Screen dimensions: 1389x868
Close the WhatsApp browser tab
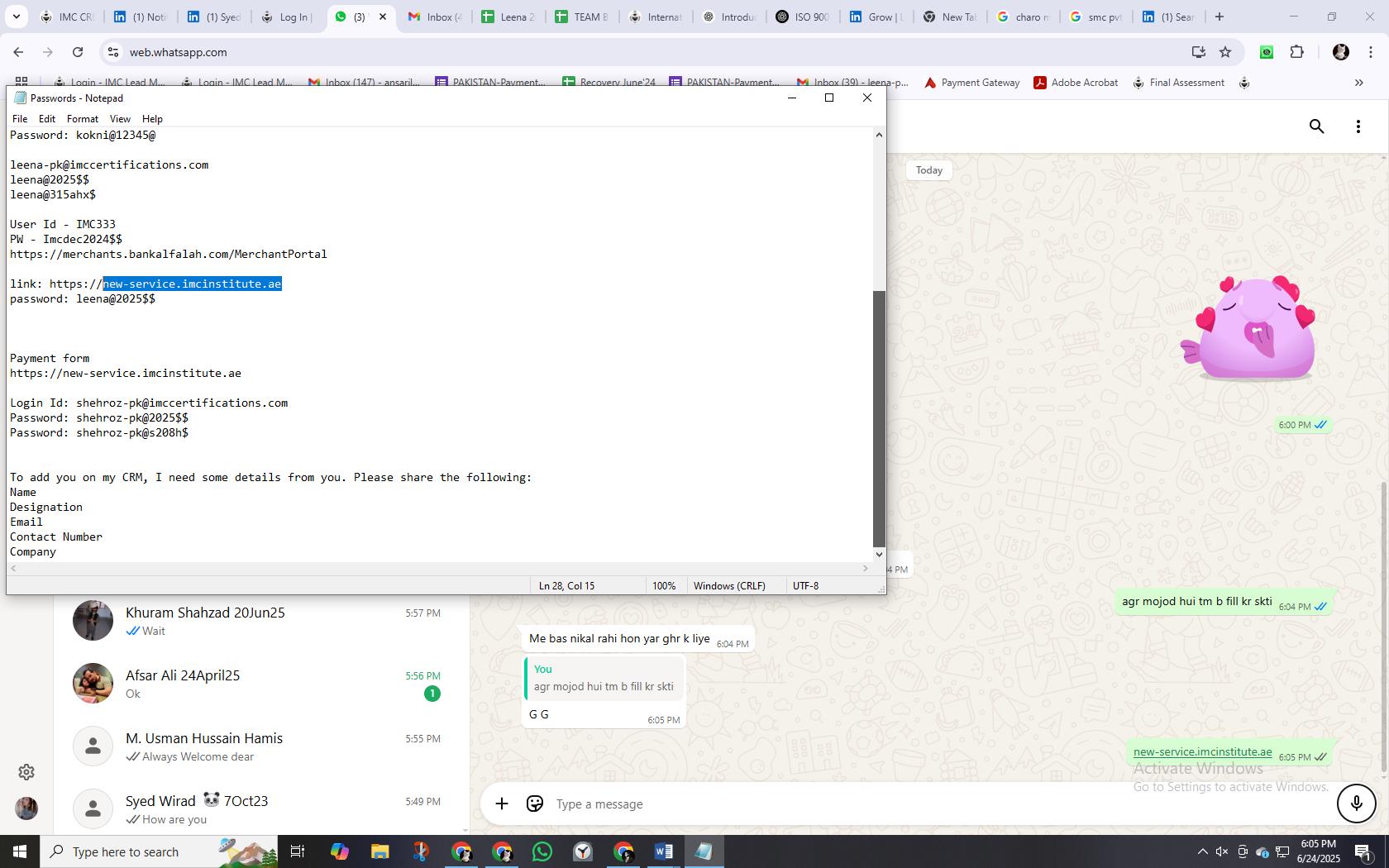point(383,17)
